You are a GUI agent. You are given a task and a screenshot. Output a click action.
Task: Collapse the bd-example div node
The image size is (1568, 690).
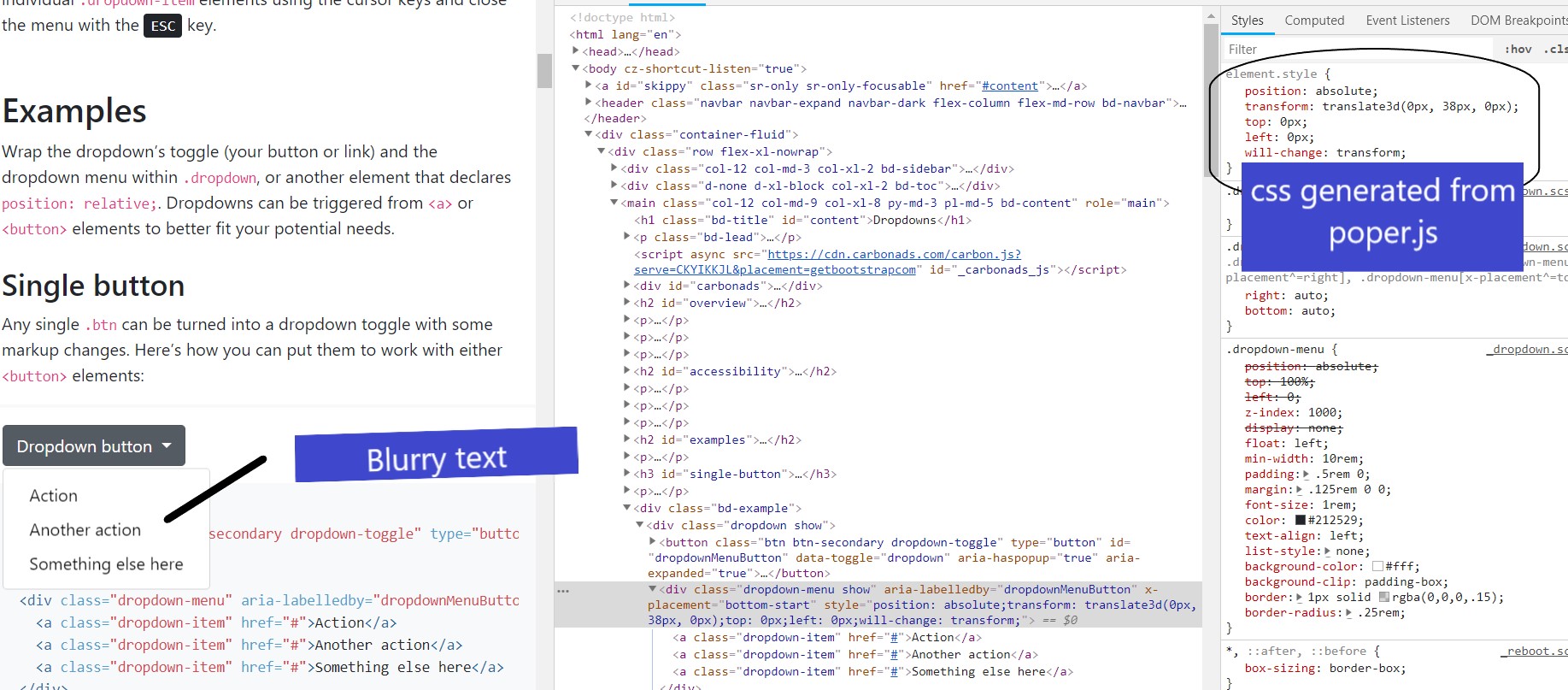(627, 508)
